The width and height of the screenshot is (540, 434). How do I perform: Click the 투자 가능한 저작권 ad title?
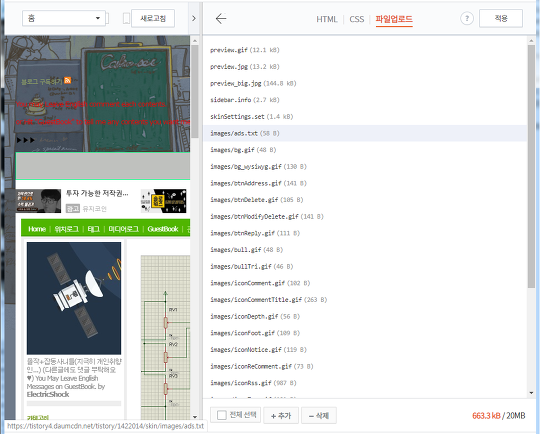[x=97, y=194]
